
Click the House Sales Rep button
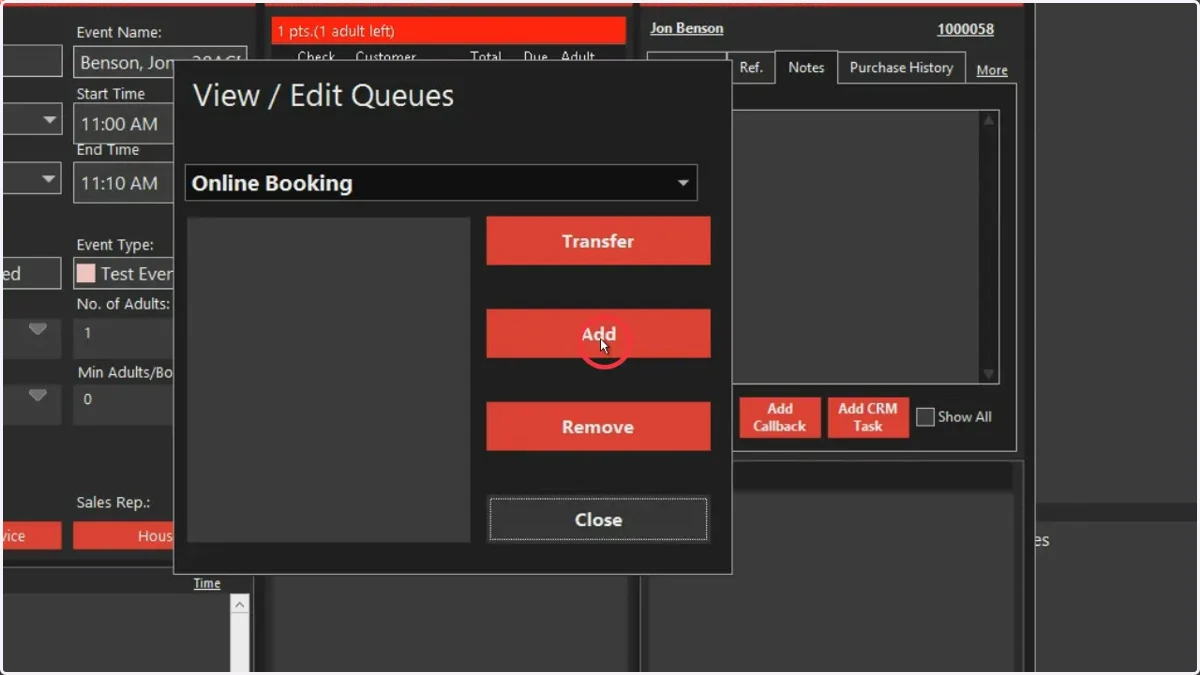[124, 536]
